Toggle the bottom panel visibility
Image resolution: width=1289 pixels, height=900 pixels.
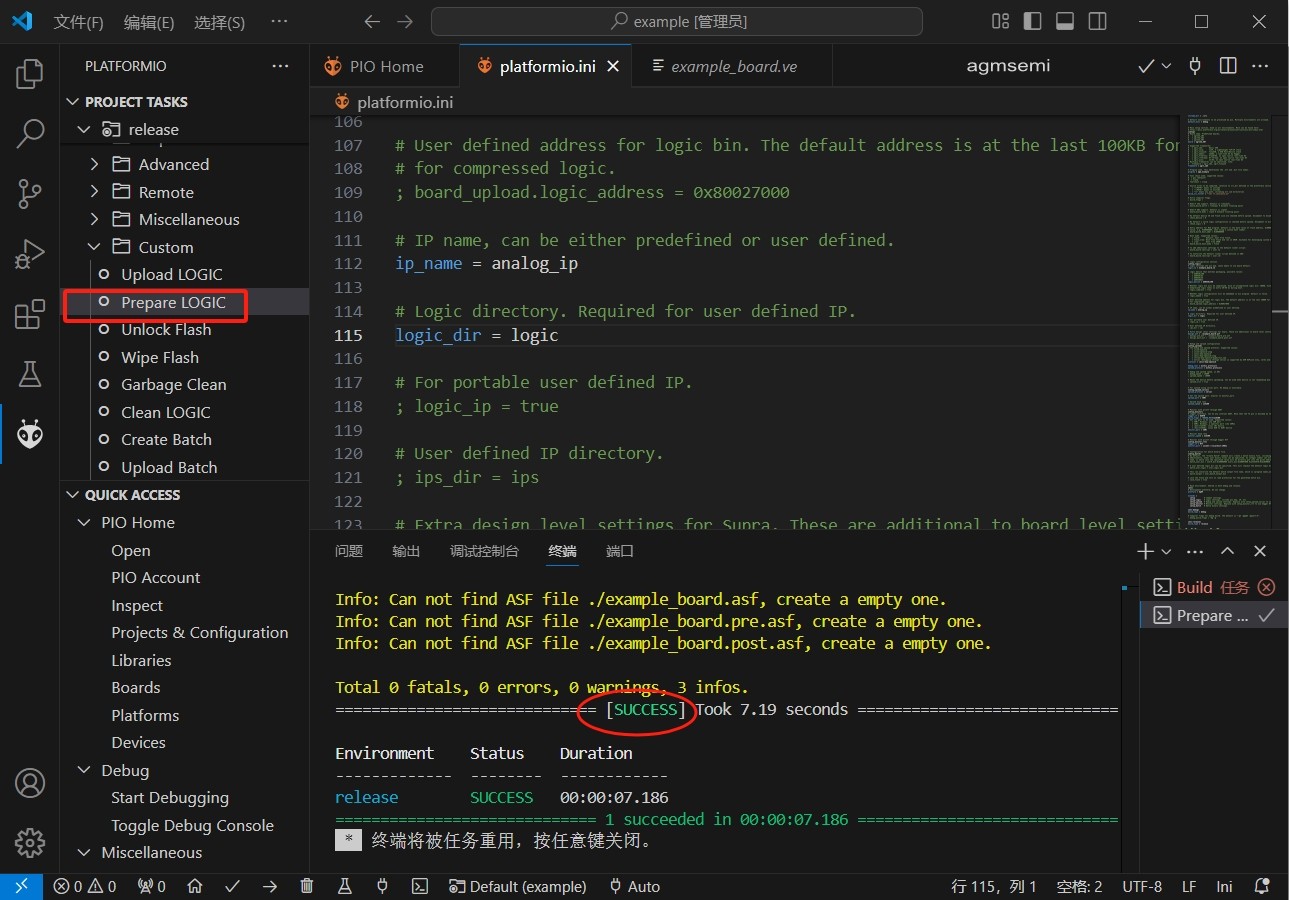coord(1065,21)
